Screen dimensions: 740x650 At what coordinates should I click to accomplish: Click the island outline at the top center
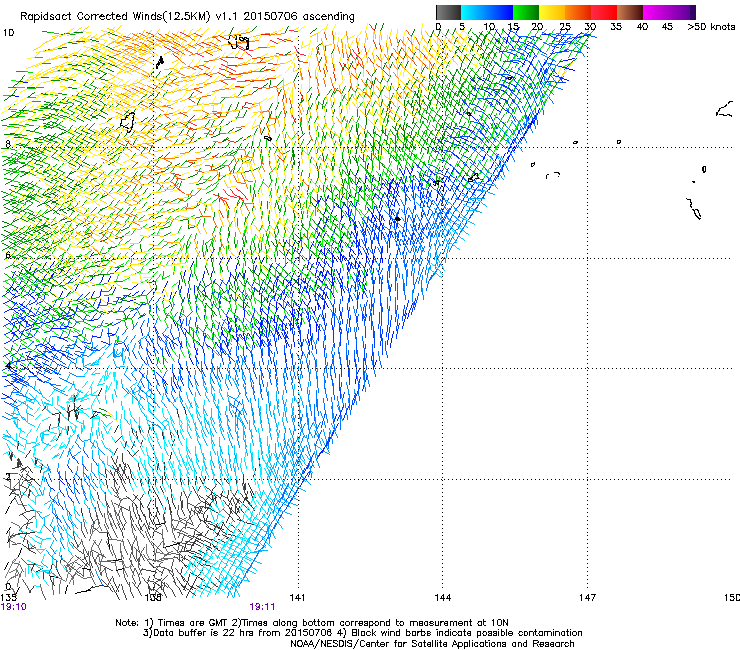tap(239, 42)
